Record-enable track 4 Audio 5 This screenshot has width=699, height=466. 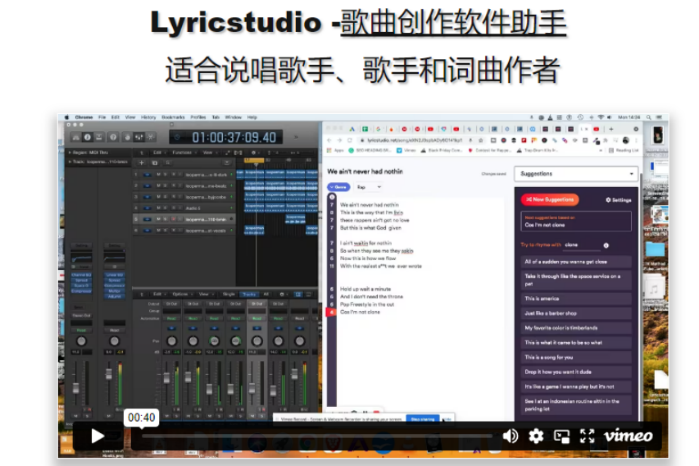coord(173,208)
